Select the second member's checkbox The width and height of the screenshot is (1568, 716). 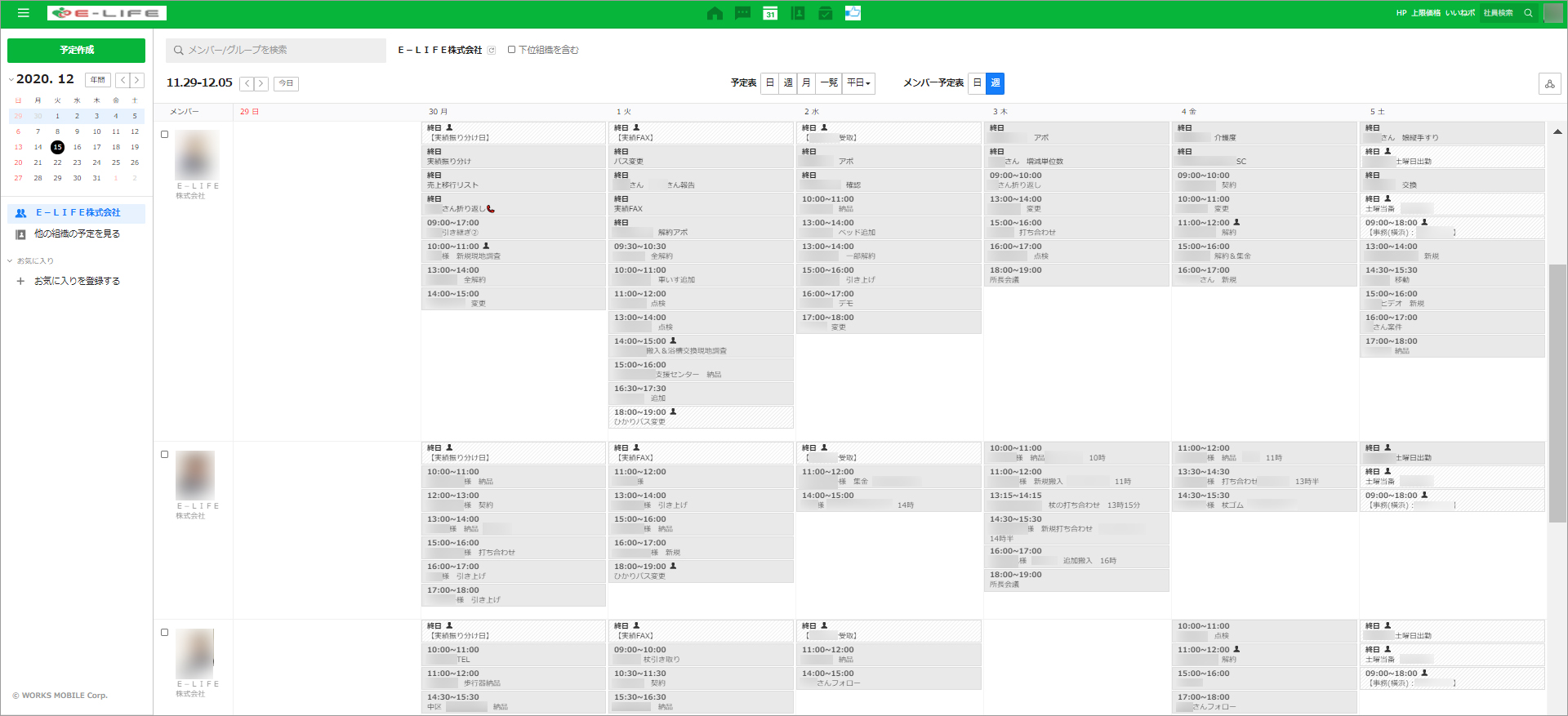pyautogui.click(x=165, y=455)
